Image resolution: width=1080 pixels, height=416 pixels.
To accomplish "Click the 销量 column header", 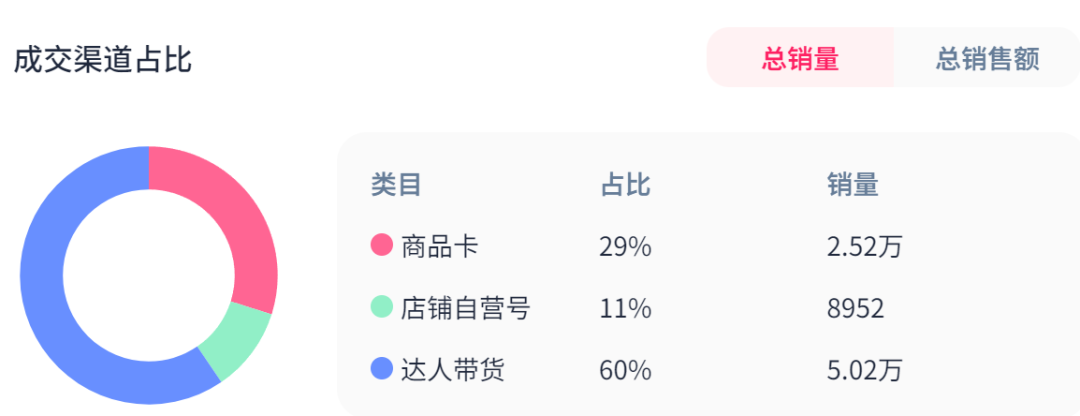I will pyautogui.click(x=852, y=185).
